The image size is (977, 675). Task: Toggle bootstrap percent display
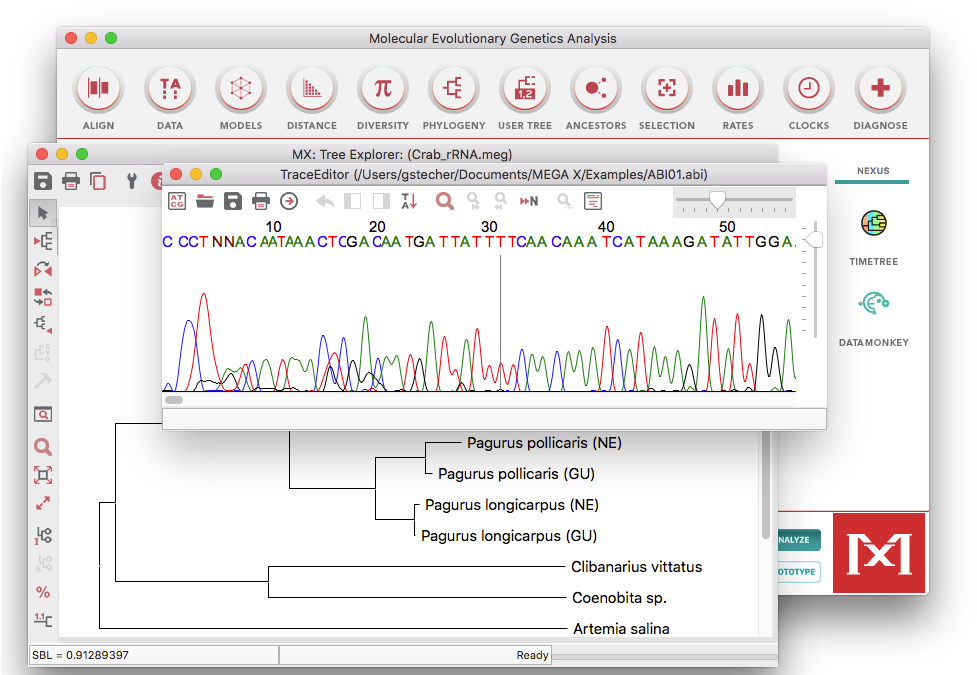click(43, 592)
